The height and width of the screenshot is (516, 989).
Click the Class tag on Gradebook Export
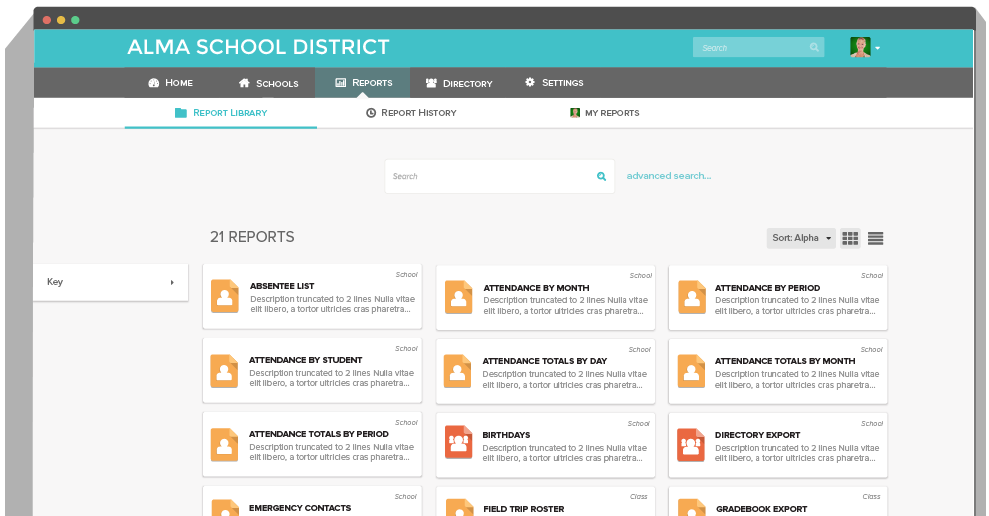click(x=871, y=497)
